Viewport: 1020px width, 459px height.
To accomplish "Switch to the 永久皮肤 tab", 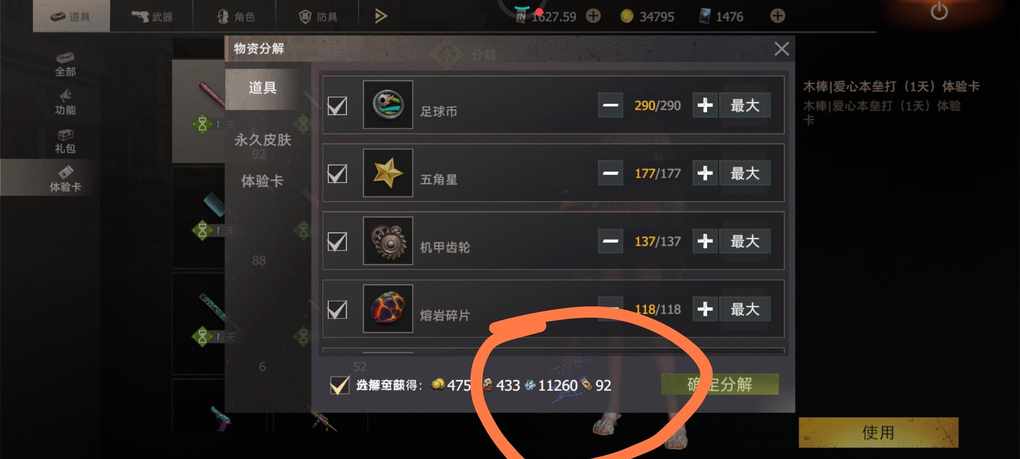I will click(x=263, y=140).
